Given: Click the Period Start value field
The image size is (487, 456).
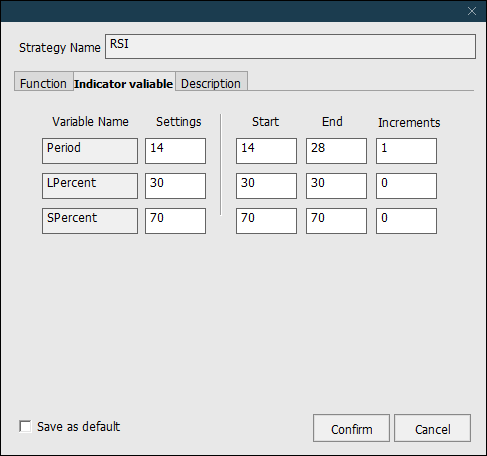Looking at the screenshot, I should tap(266, 151).
